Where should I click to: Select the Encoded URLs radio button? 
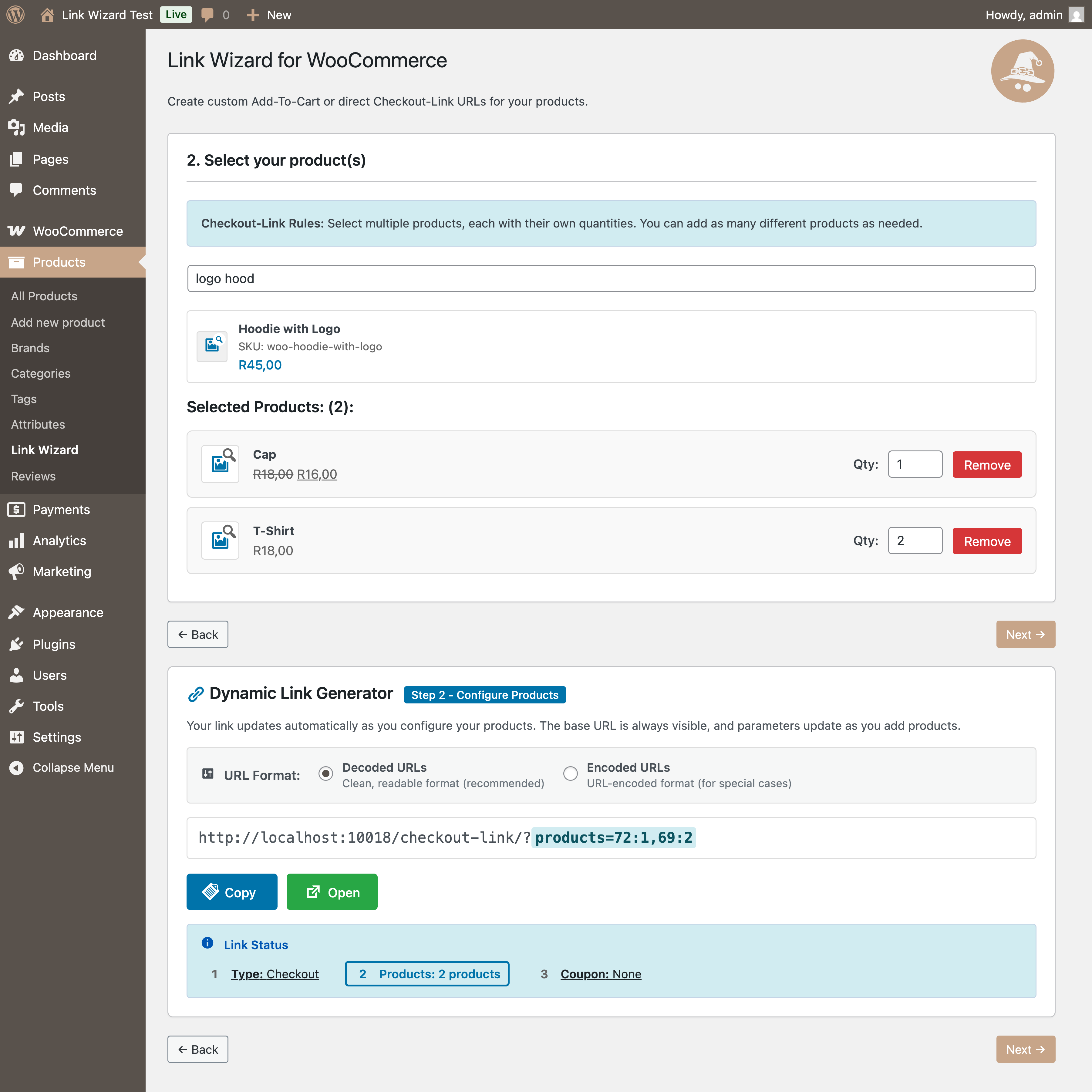(570, 773)
